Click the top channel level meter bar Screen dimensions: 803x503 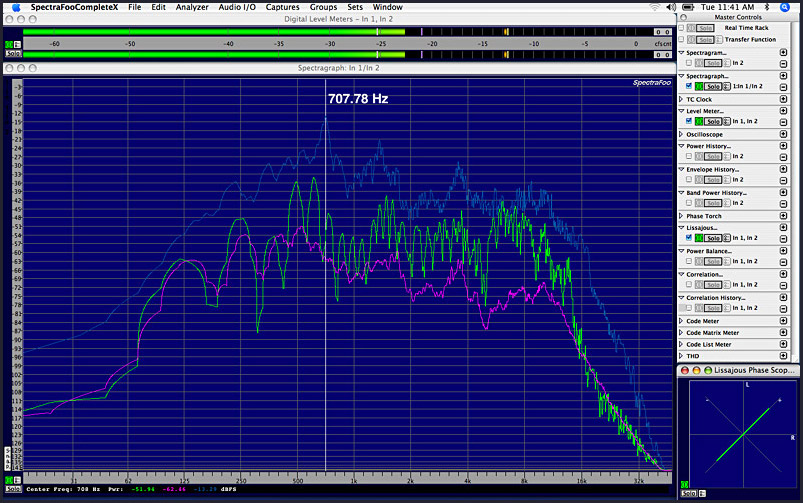pyautogui.click(x=338, y=32)
